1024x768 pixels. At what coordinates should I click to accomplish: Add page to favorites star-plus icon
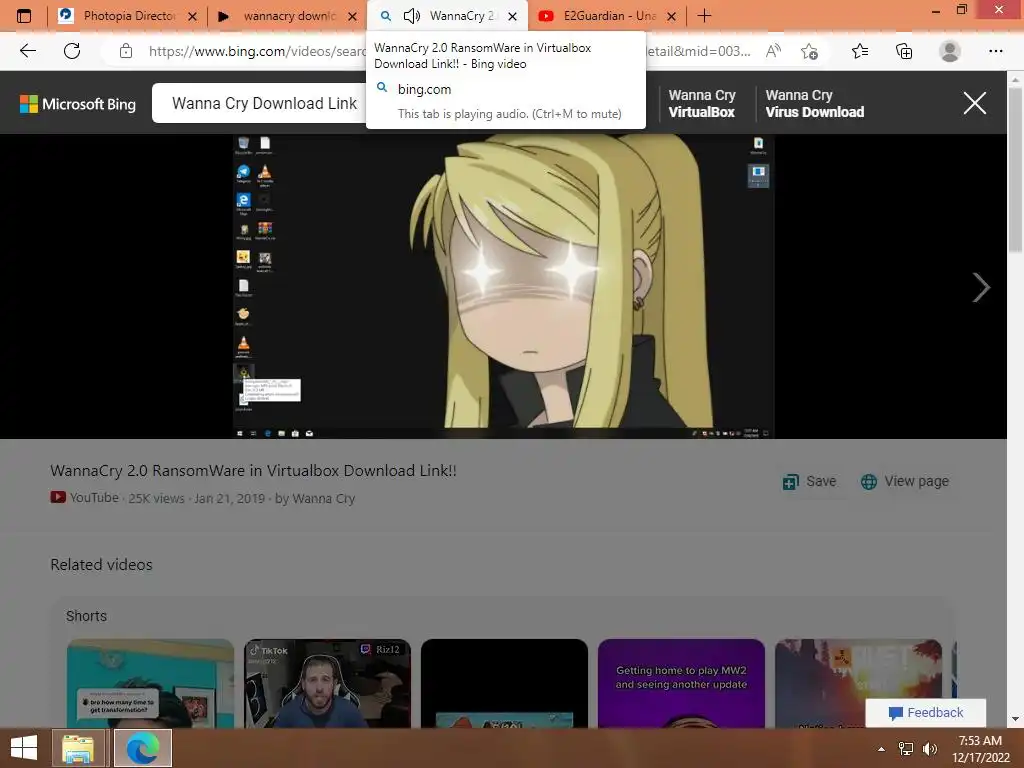tap(809, 51)
